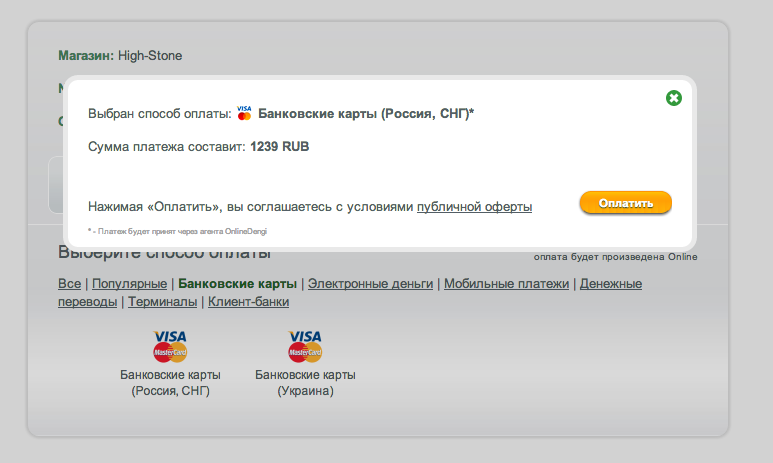773x463 pixels.
Task: Select Visa MasterCard logo for Россия, СНГ
Action: [x=170, y=346]
